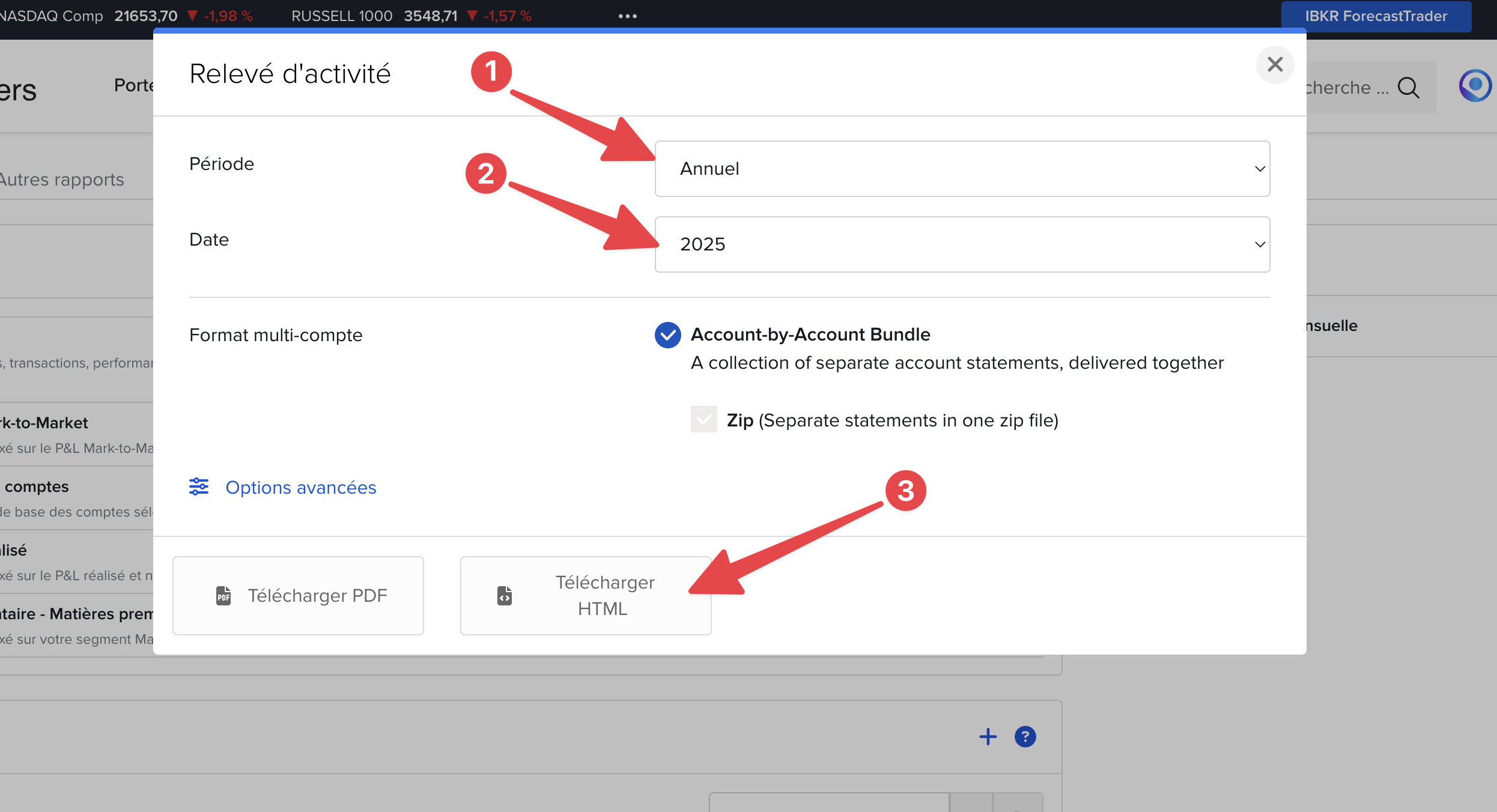Open IBKR ForecastTrader tab

click(x=1376, y=16)
